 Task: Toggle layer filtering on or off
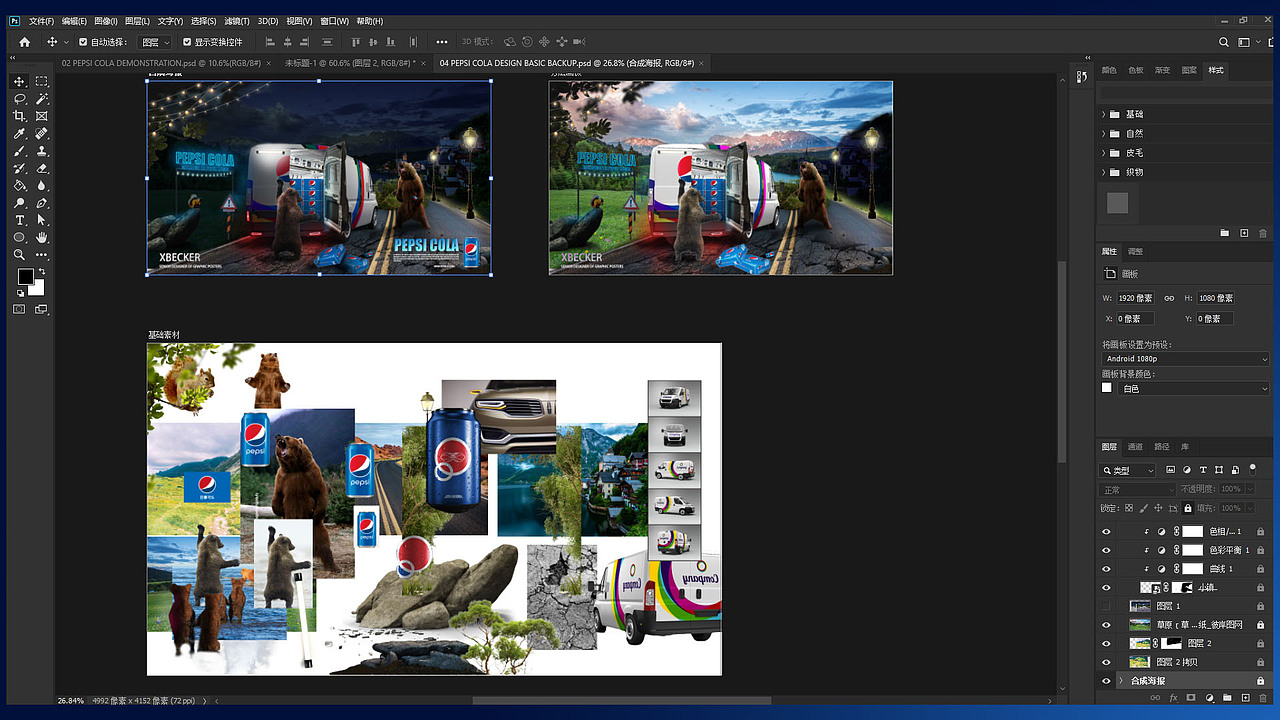click(x=1253, y=468)
